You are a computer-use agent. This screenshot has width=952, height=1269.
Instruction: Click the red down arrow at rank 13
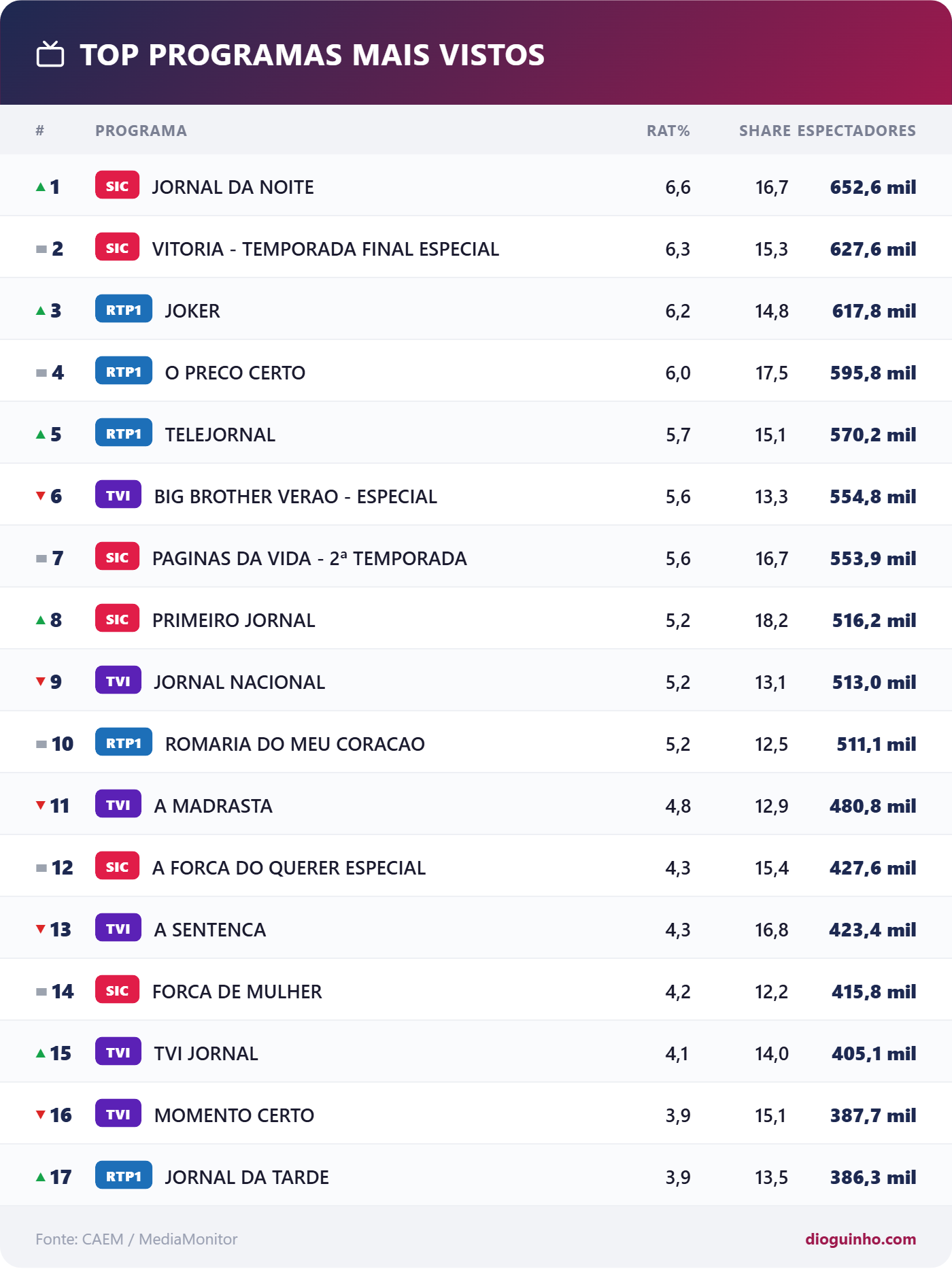41,929
